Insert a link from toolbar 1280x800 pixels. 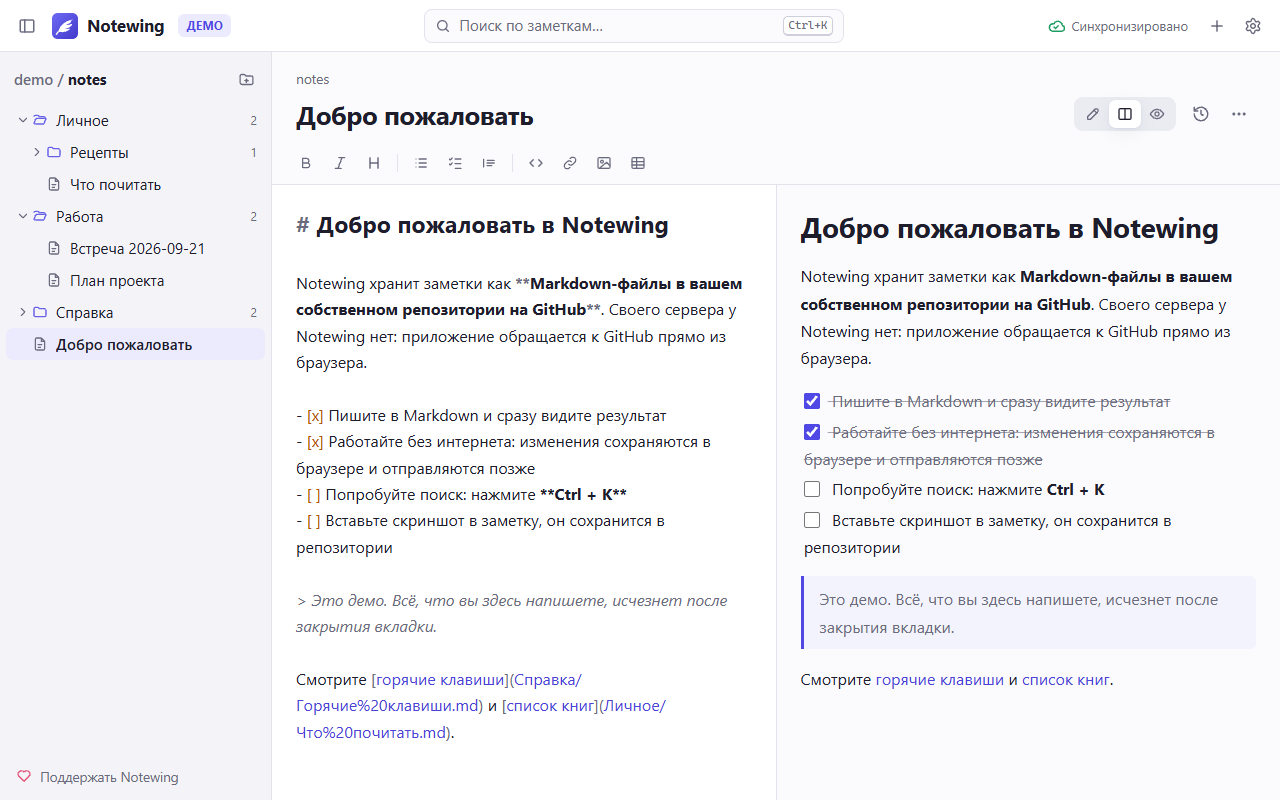tap(570, 163)
